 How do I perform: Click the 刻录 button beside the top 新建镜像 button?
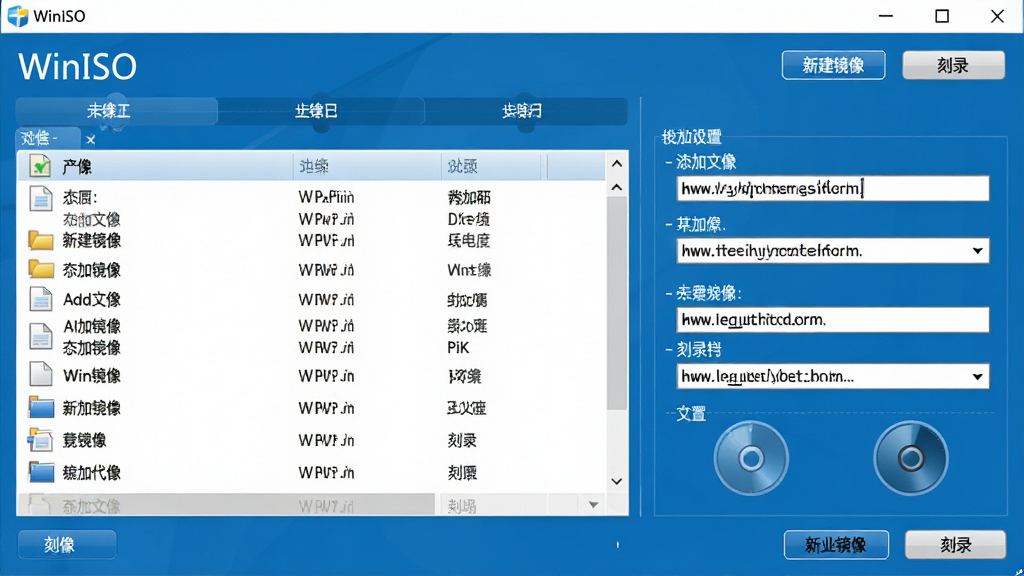[953, 65]
